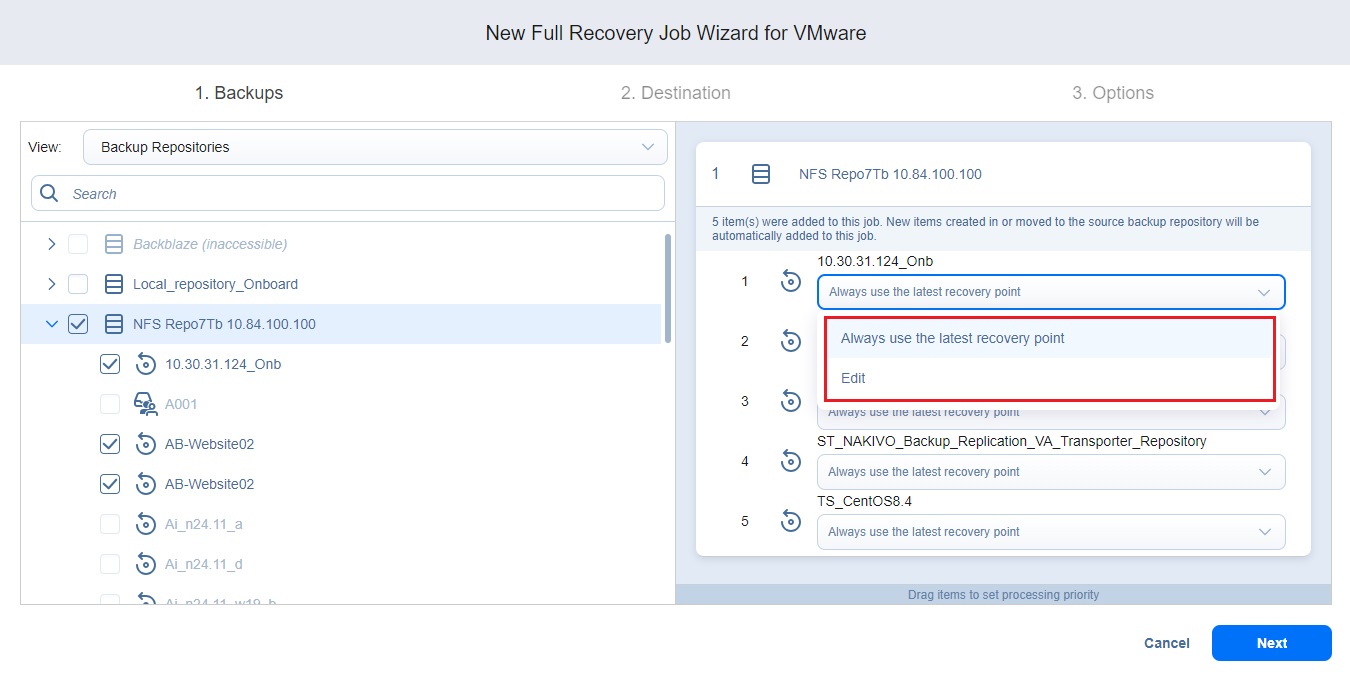The image size is (1350, 679).
Task: Open the View Backup Repositories dropdown
Action: tap(375, 147)
